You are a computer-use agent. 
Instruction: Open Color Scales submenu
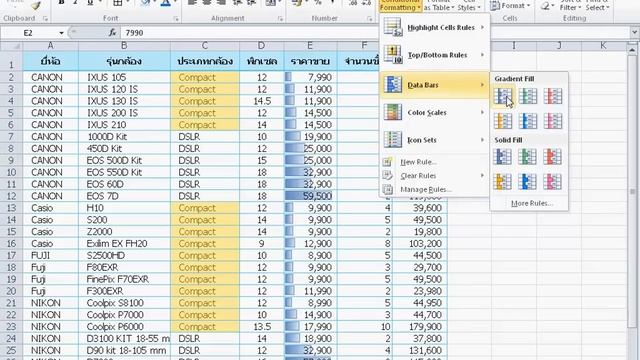434,112
